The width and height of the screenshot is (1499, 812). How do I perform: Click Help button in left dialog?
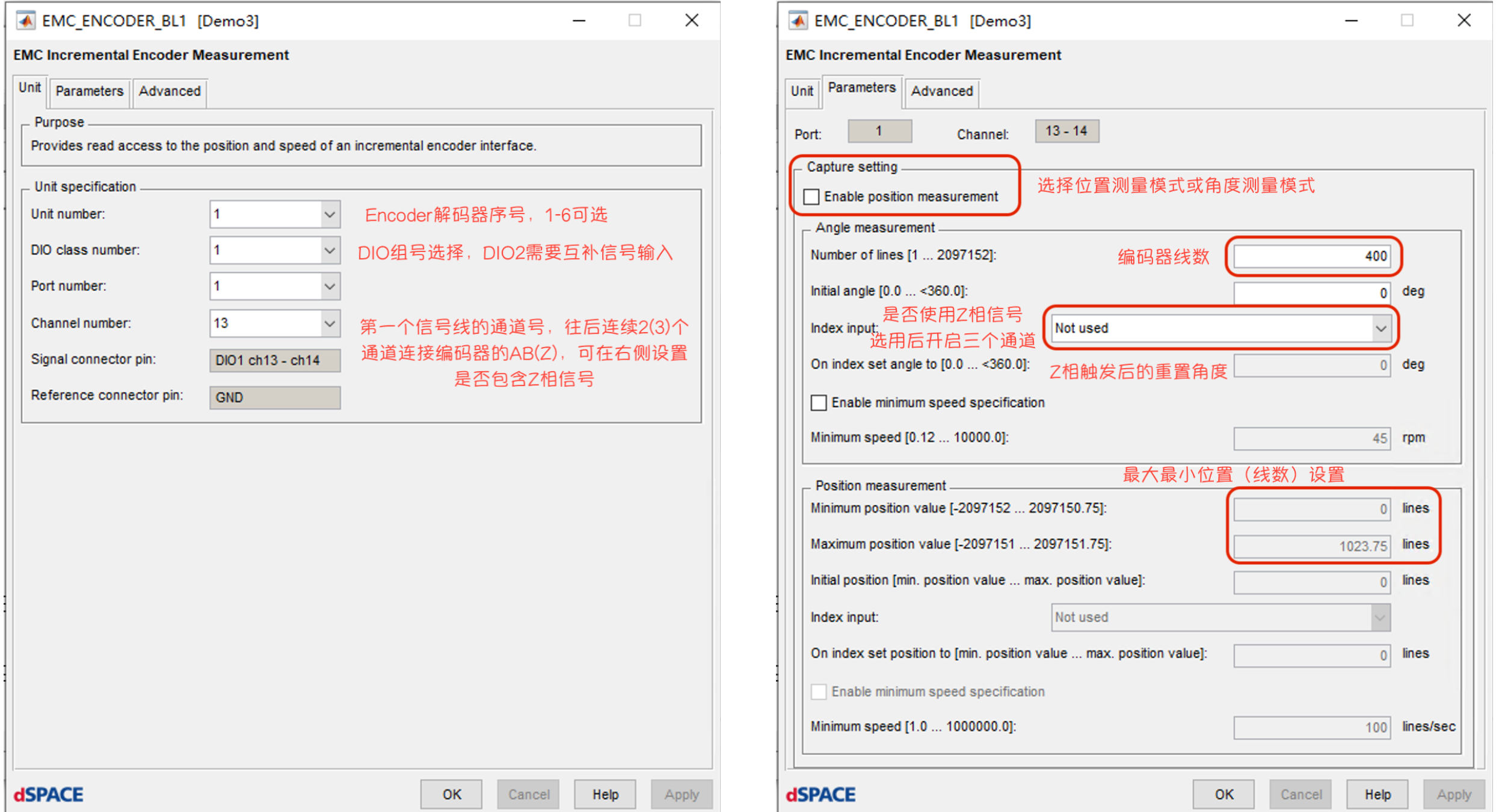click(605, 795)
